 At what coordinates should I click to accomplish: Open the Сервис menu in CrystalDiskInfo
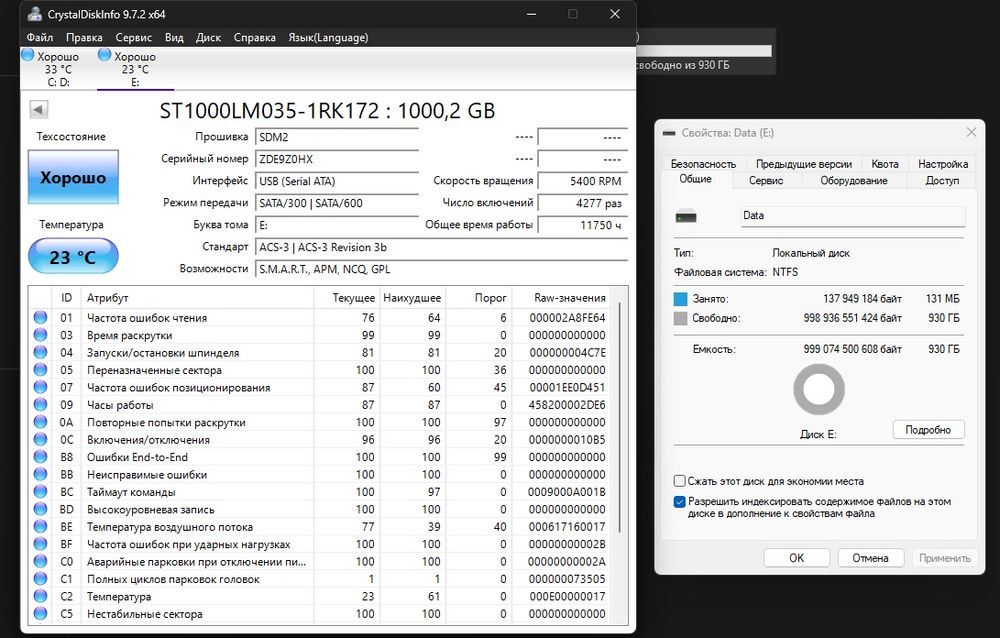point(133,38)
